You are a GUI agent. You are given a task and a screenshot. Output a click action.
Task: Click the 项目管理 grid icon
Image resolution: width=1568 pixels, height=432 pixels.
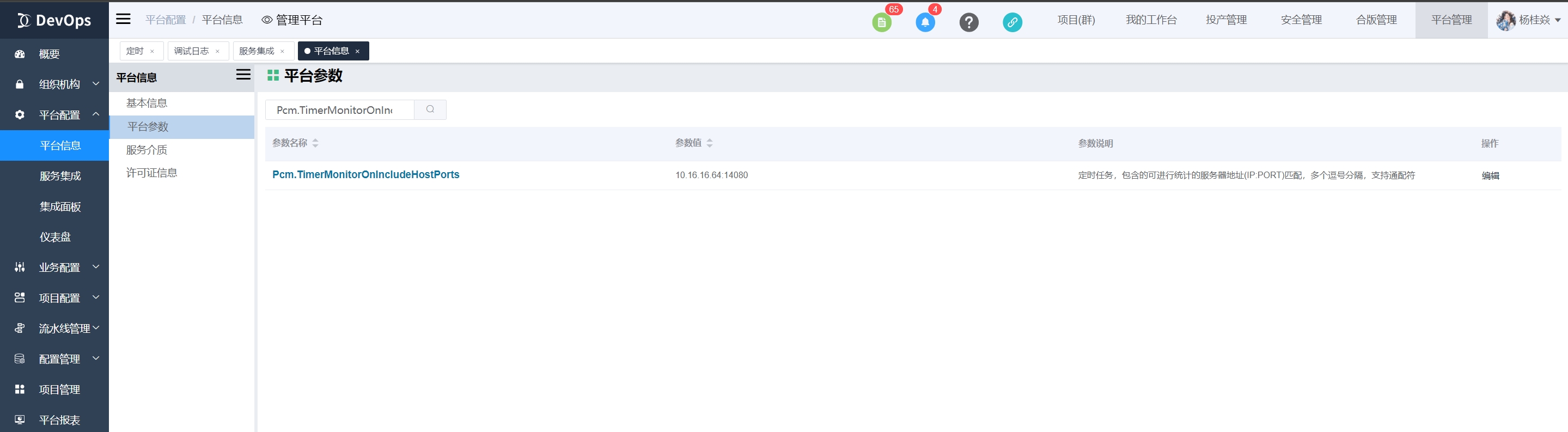tap(20, 390)
